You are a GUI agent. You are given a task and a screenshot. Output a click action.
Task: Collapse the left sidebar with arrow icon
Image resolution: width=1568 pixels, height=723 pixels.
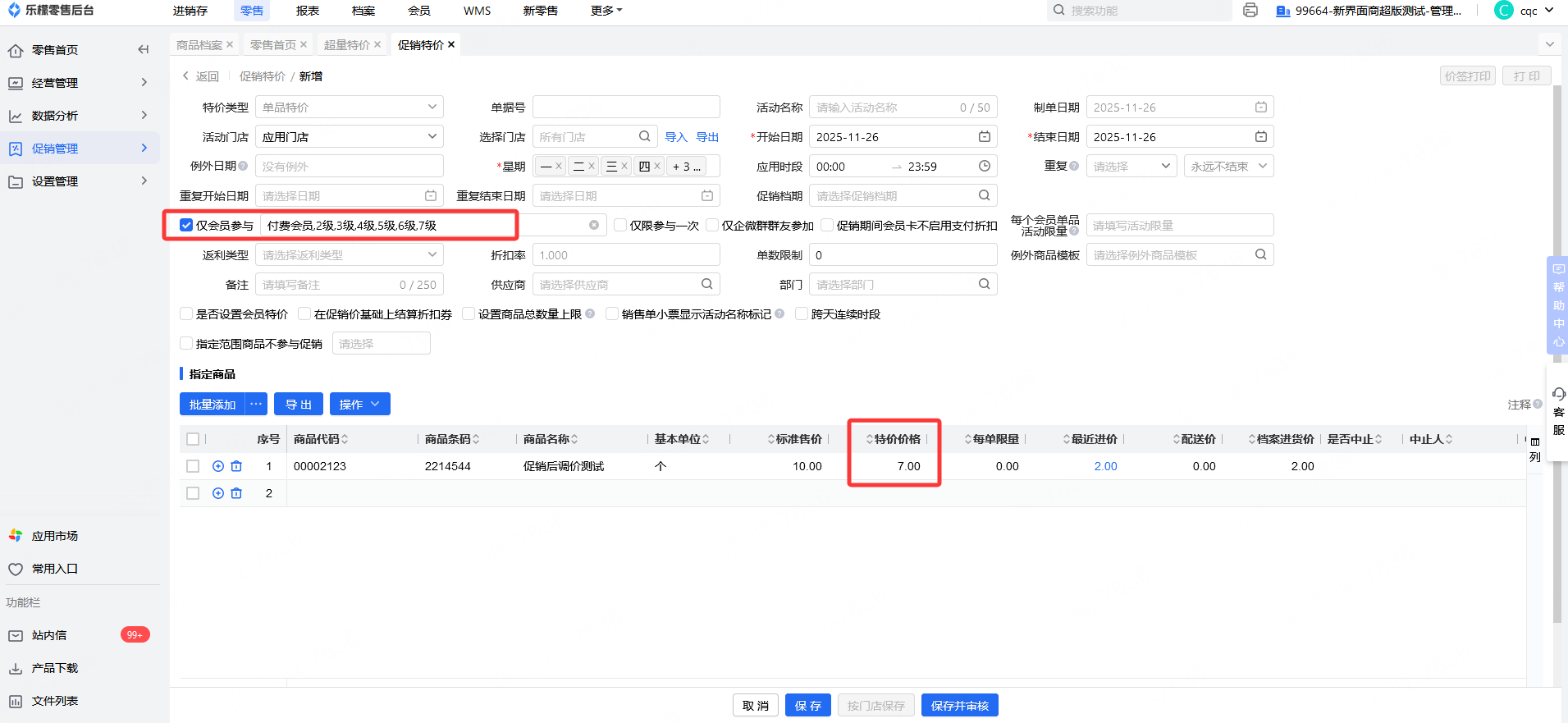(x=144, y=50)
